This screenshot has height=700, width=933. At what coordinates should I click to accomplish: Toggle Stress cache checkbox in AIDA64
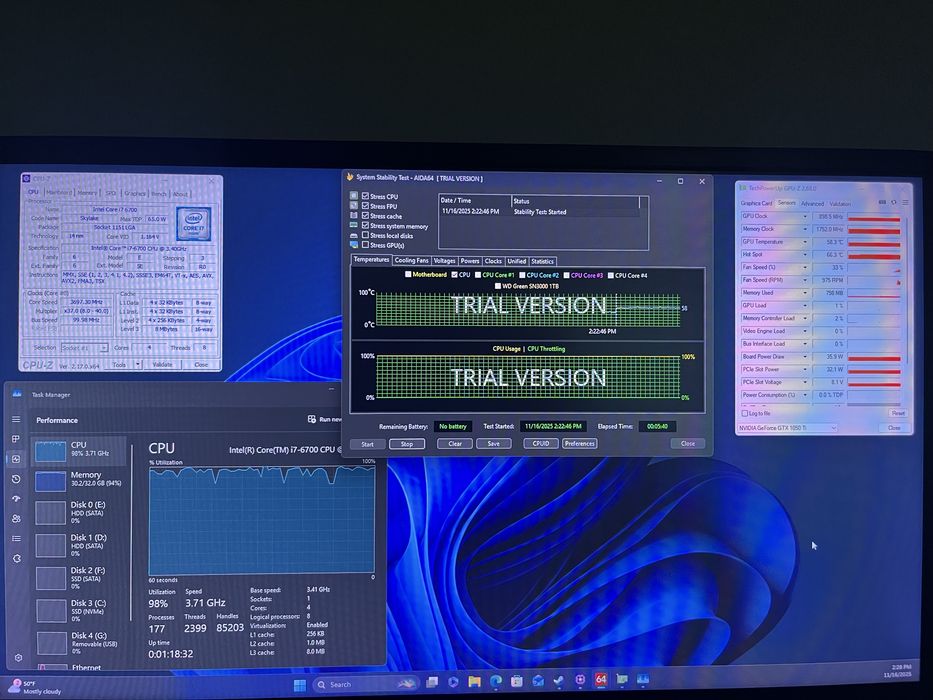[365, 215]
